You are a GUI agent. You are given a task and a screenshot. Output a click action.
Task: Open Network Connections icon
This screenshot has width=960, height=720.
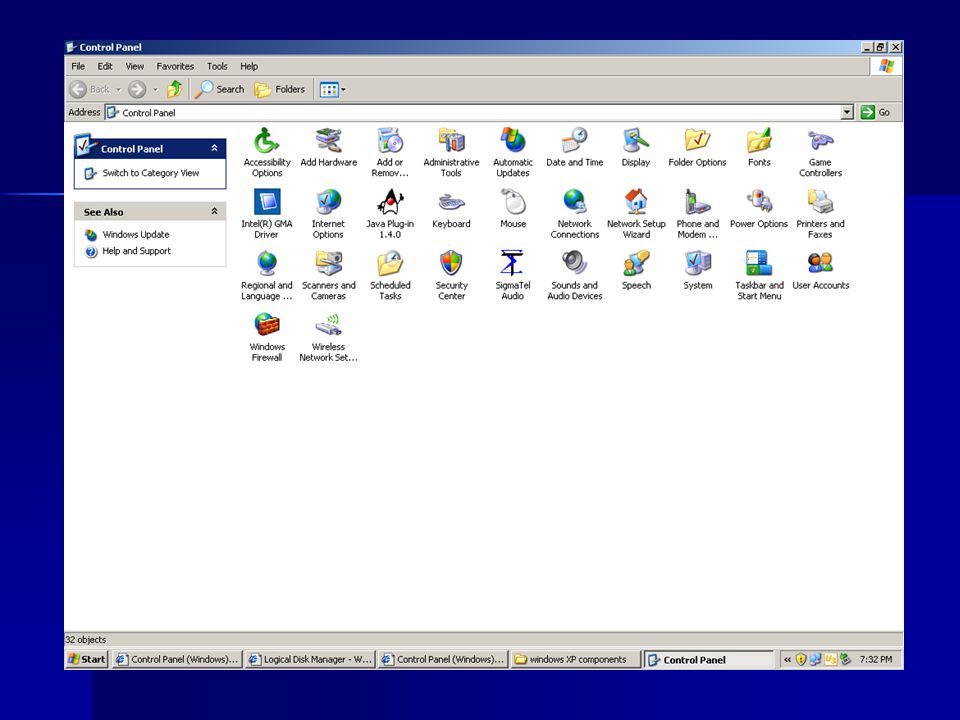(x=574, y=214)
